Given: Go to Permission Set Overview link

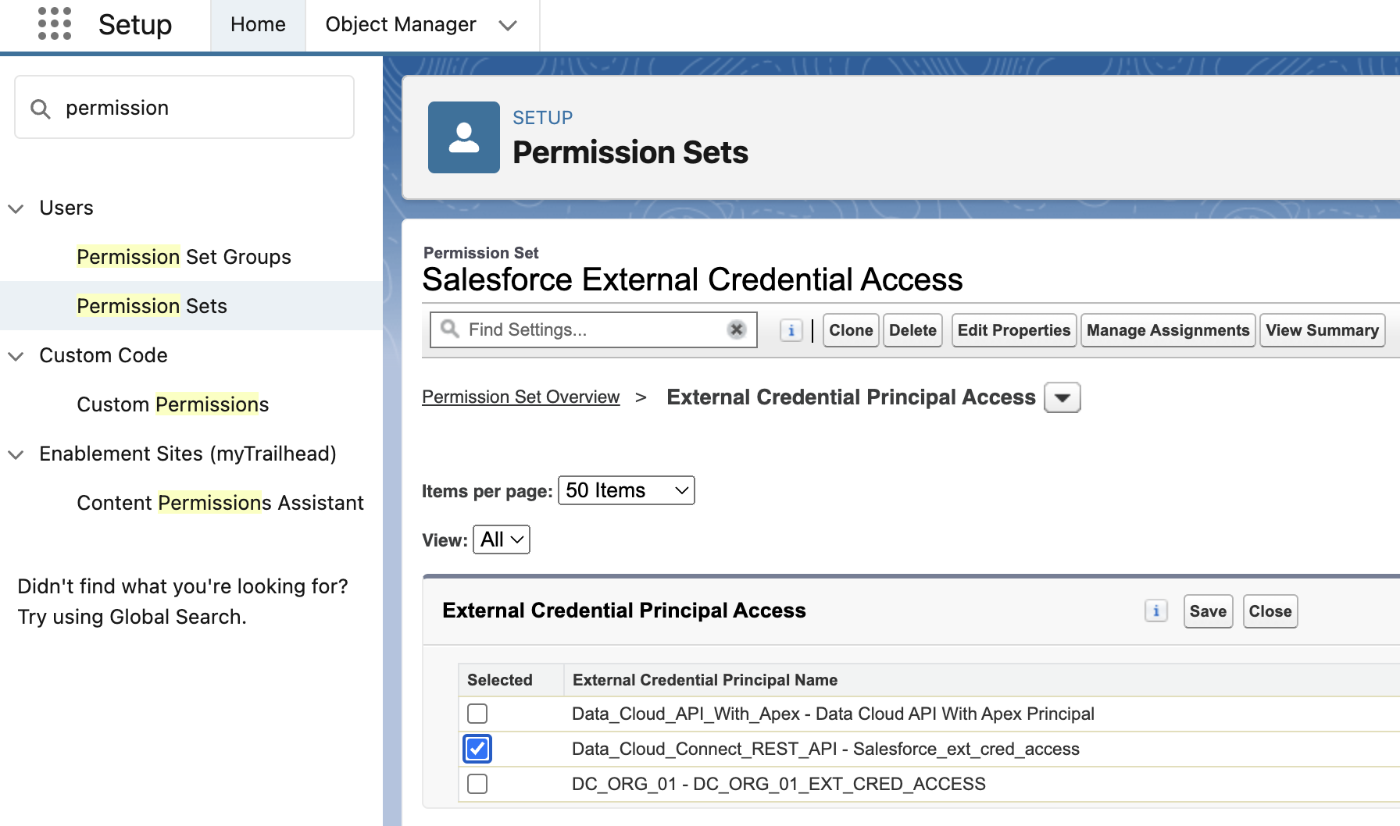Looking at the screenshot, I should 521,397.
